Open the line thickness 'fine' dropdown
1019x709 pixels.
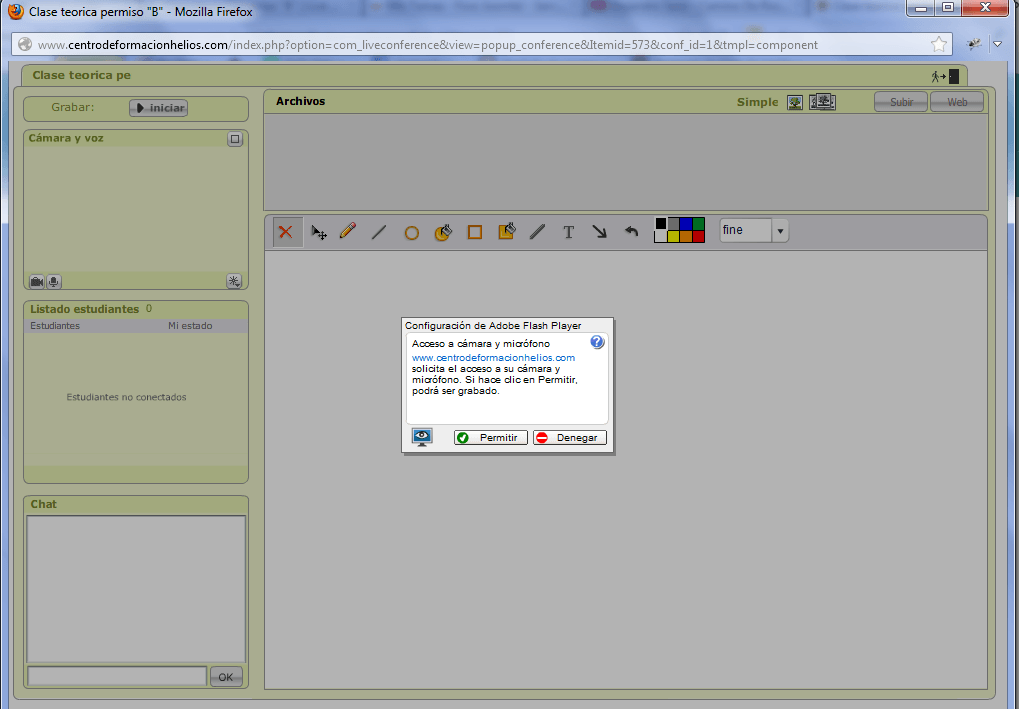click(780, 231)
